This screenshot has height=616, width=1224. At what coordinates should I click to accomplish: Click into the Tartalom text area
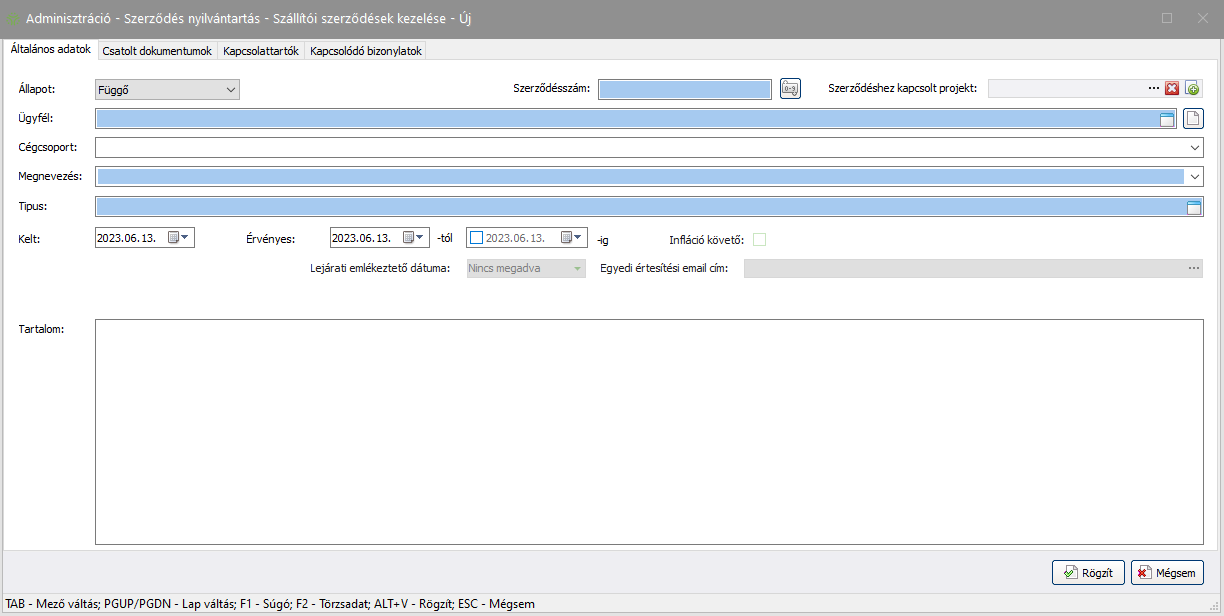[x=648, y=431]
